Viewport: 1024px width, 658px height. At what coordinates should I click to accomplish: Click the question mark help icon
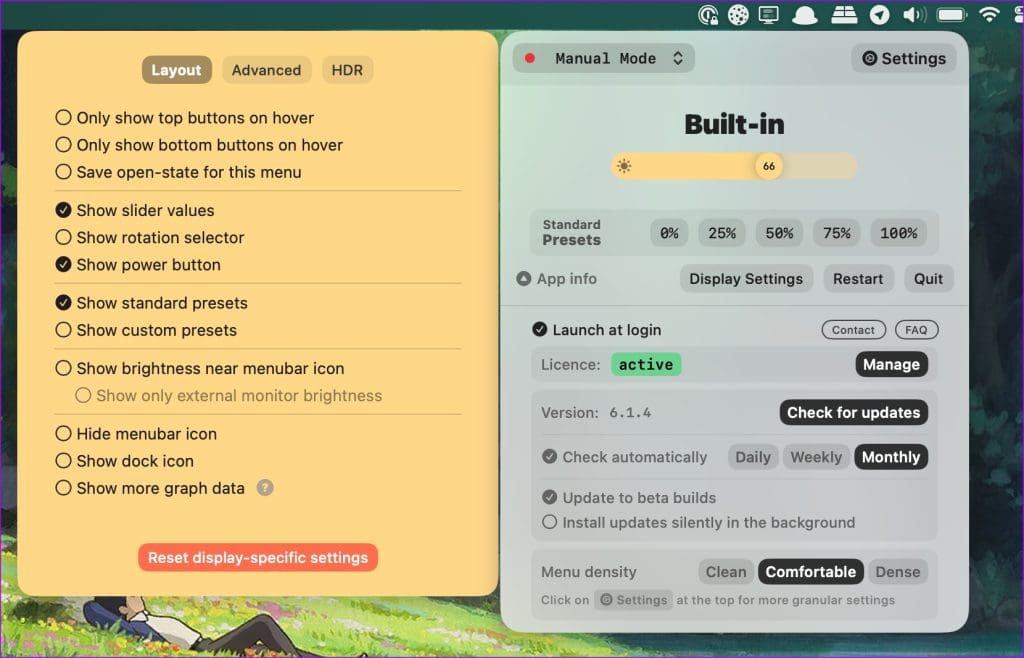tap(264, 488)
